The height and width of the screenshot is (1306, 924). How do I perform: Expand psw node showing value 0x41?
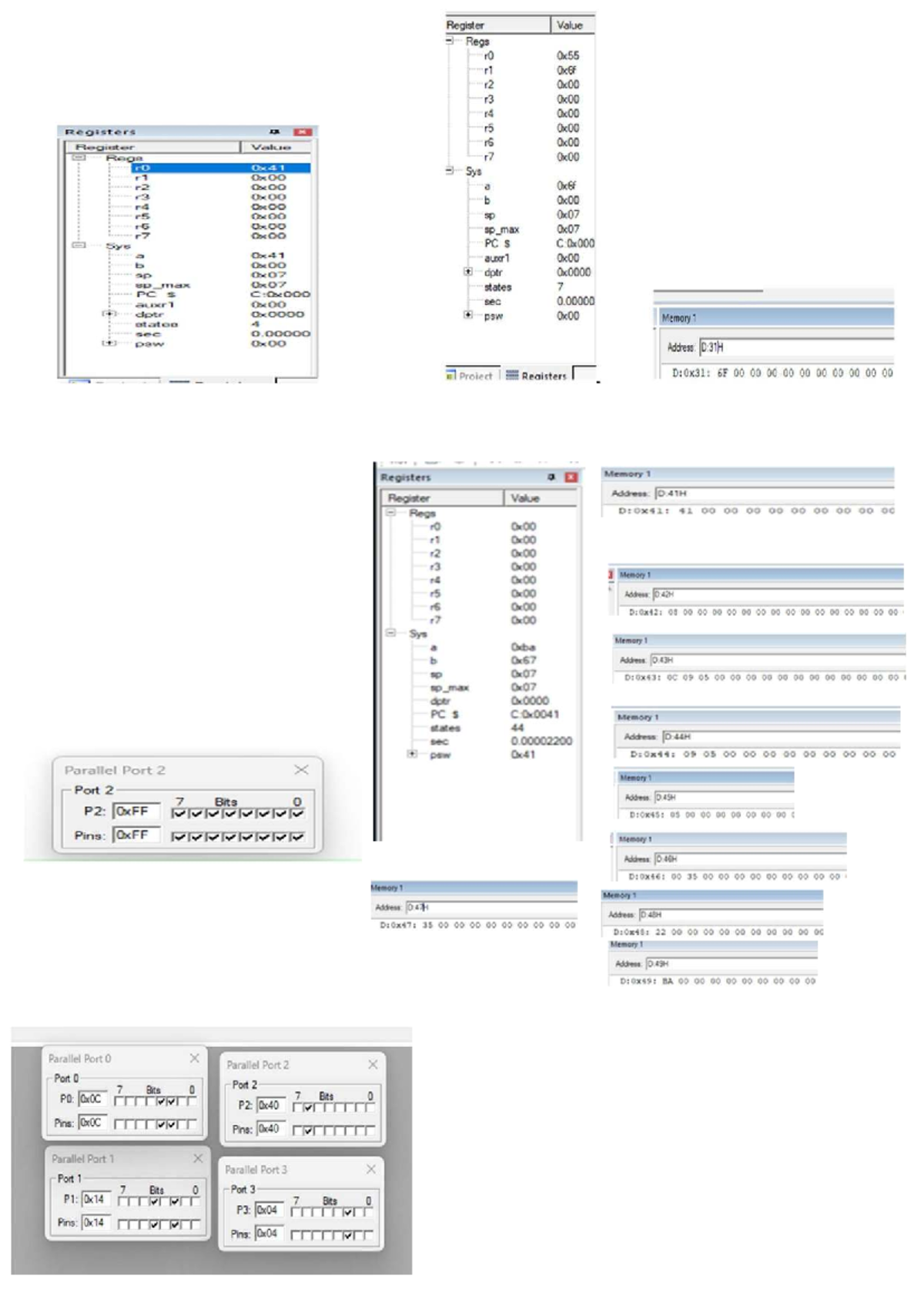[x=413, y=754]
